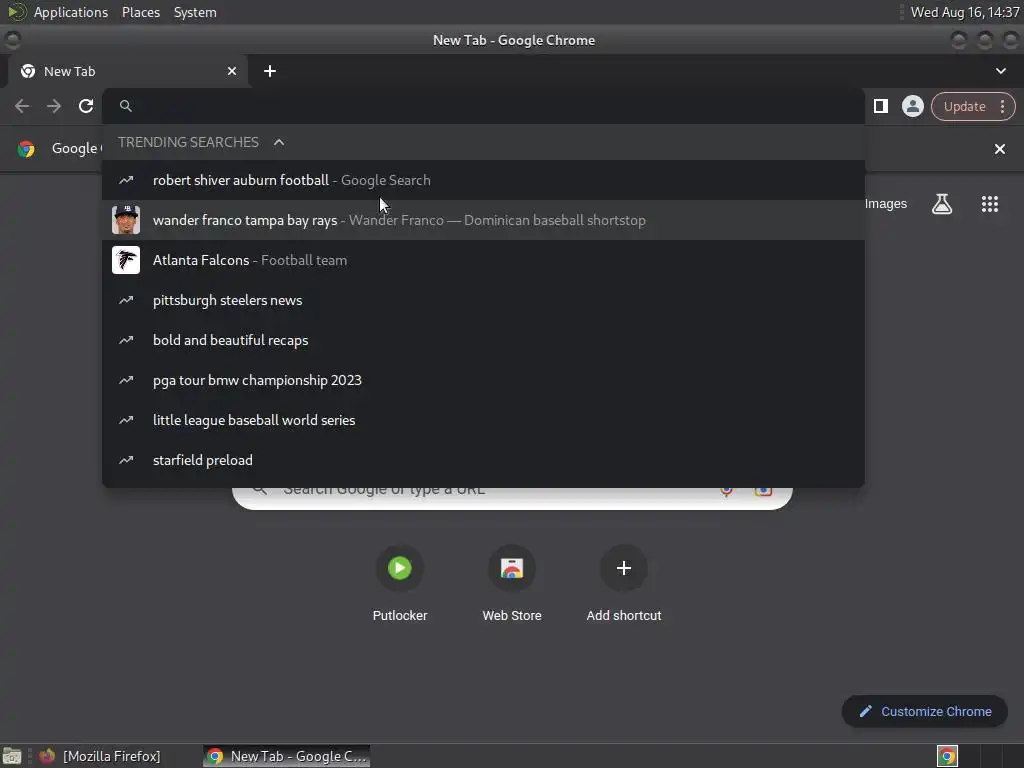Click the address bar search field
This screenshot has height=768, width=1024.
pos(483,106)
